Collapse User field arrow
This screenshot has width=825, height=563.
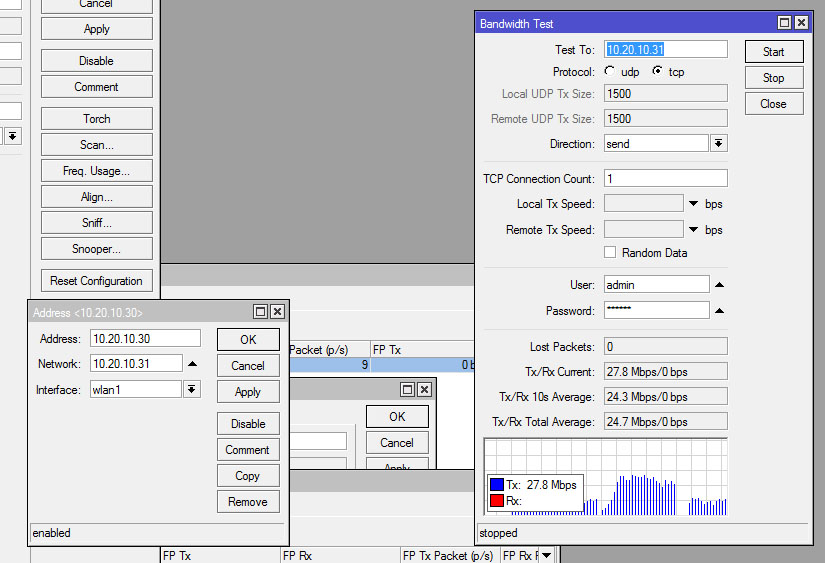pos(719,285)
